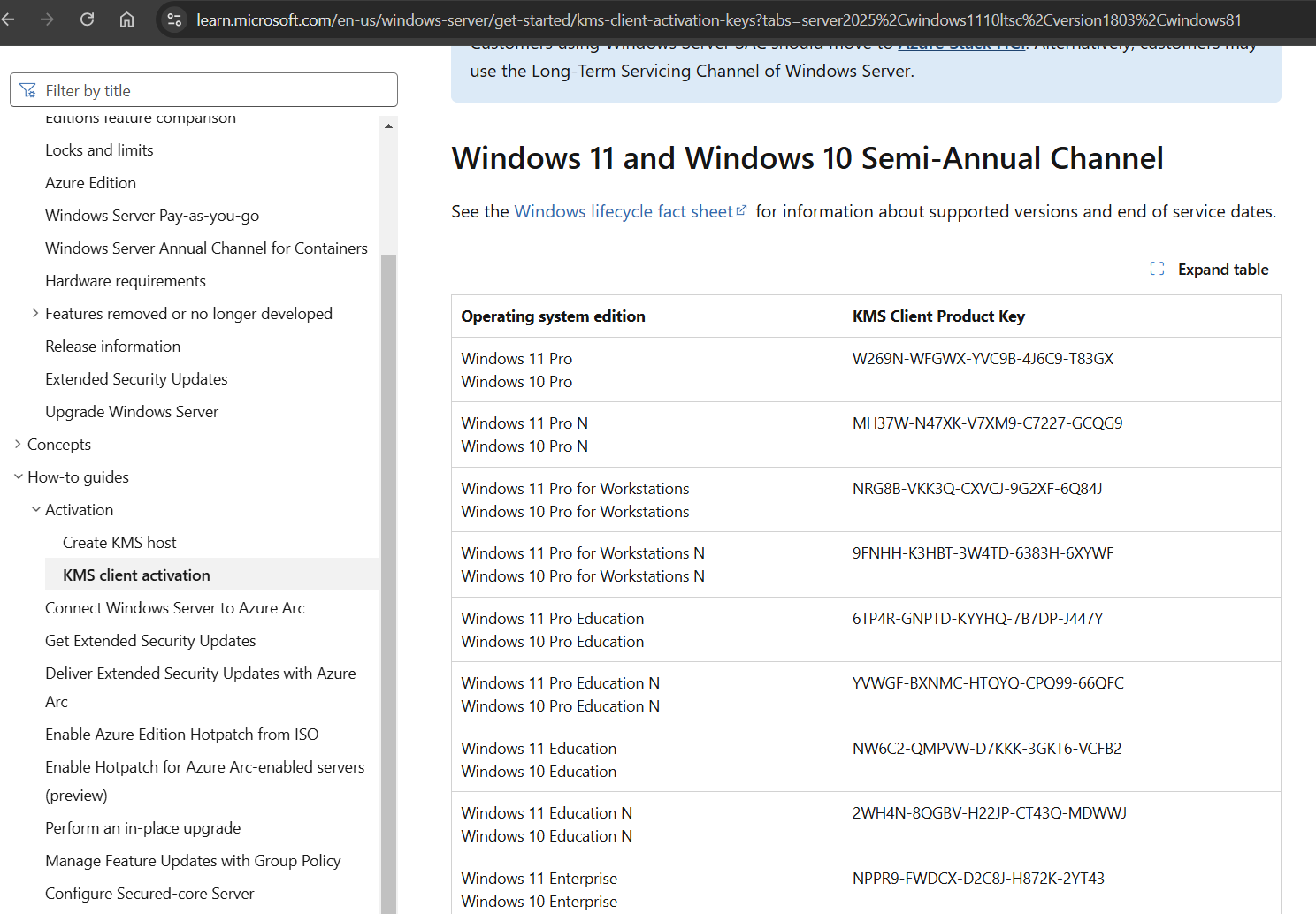Open Extended Security Updates page

(136, 379)
